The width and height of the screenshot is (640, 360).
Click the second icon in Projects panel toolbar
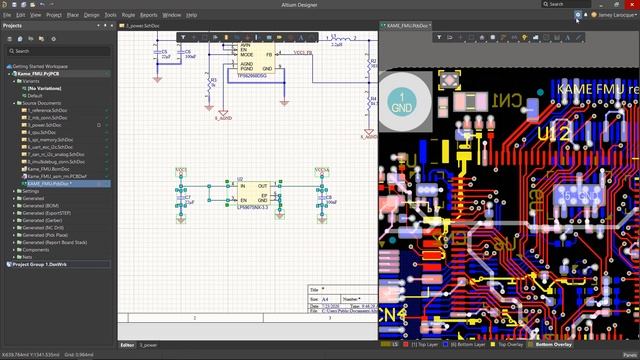20,39
